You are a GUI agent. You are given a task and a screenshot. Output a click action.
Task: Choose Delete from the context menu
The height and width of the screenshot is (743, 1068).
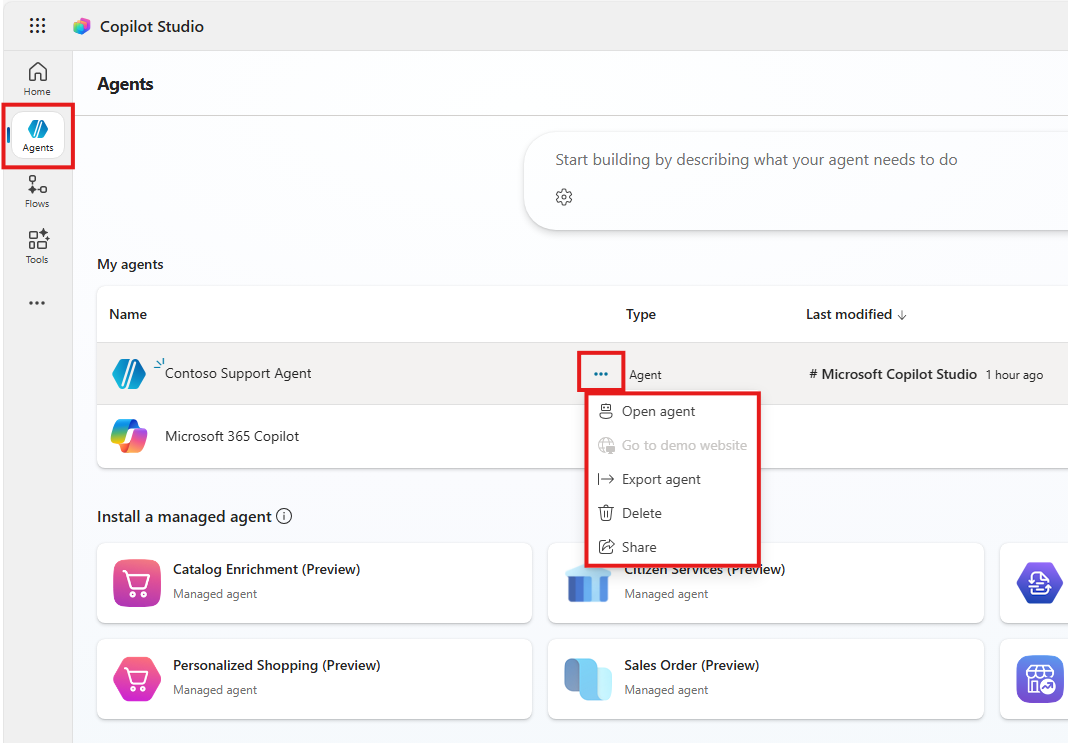pyautogui.click(x=672, y=513)
